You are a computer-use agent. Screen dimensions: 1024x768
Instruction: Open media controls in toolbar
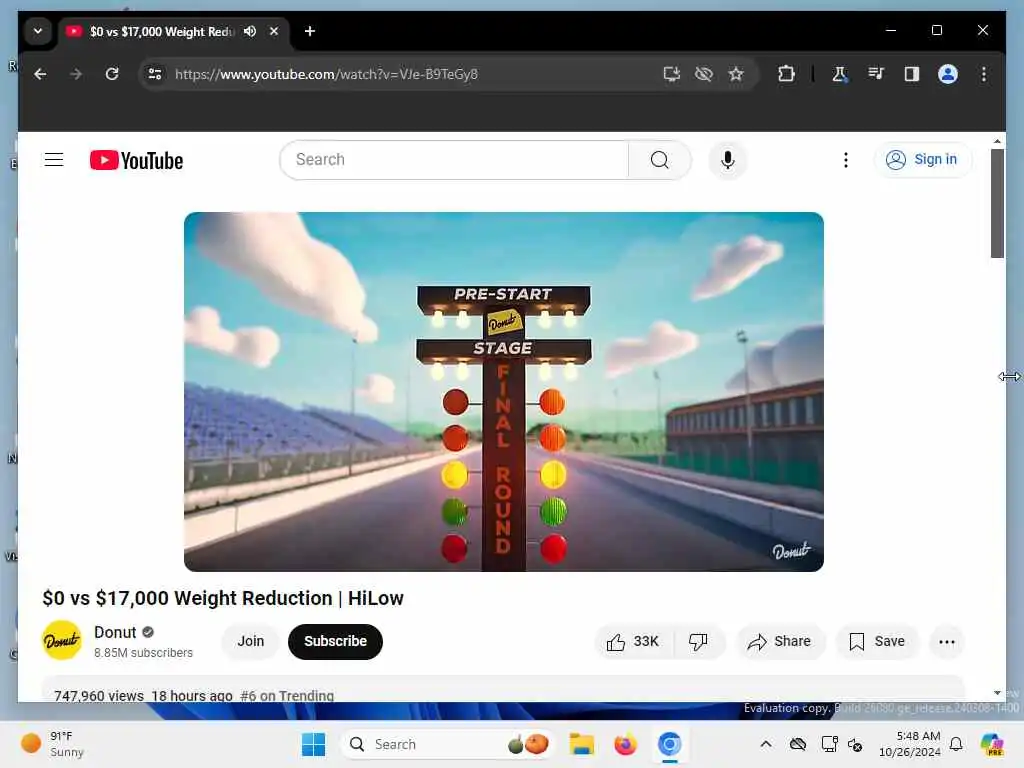(876, 74)
